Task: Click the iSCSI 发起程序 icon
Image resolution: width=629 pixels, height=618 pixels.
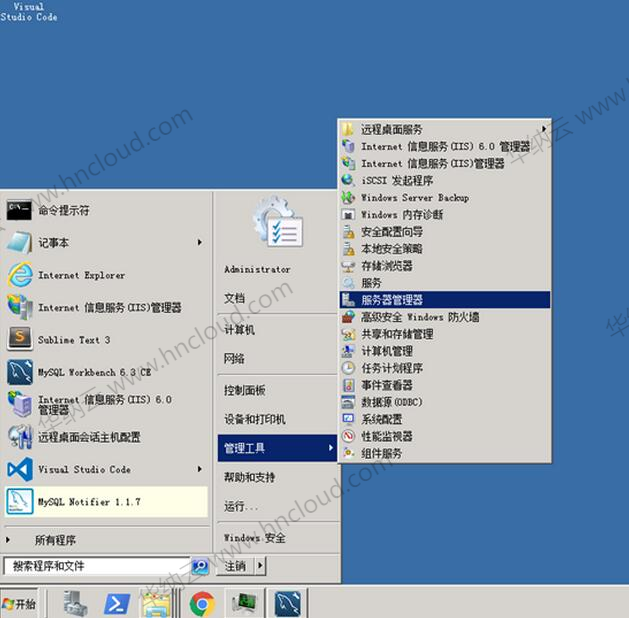Action: [x=348, y=180]
